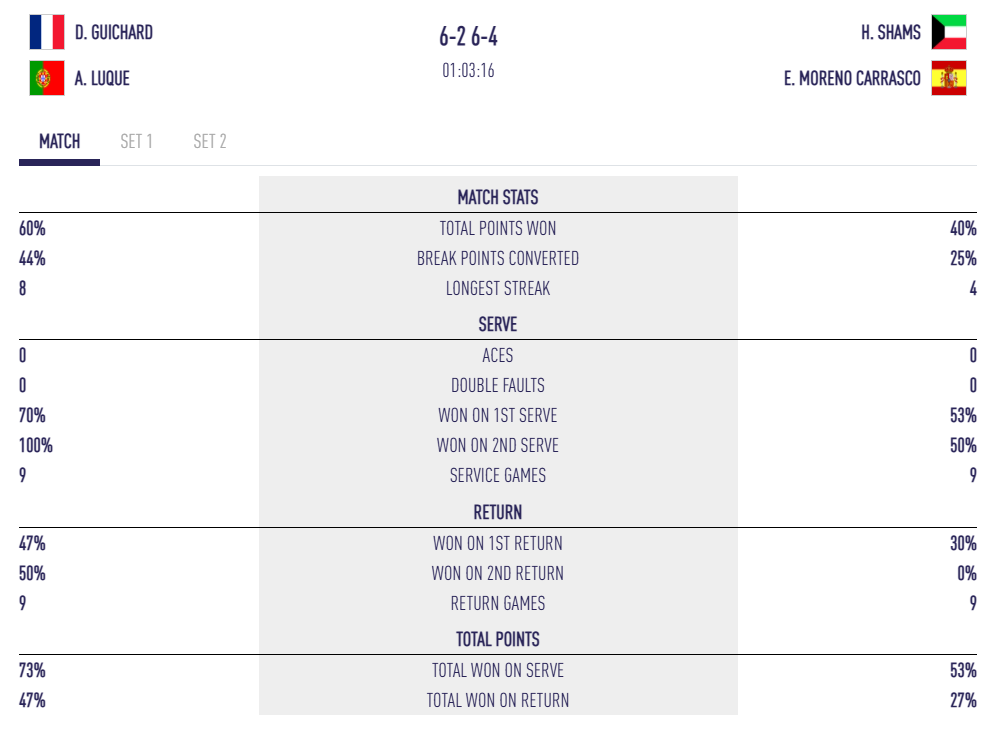Click player name E. Moreno Carrasco
This screenshot has height=730, width=992.
852,78
